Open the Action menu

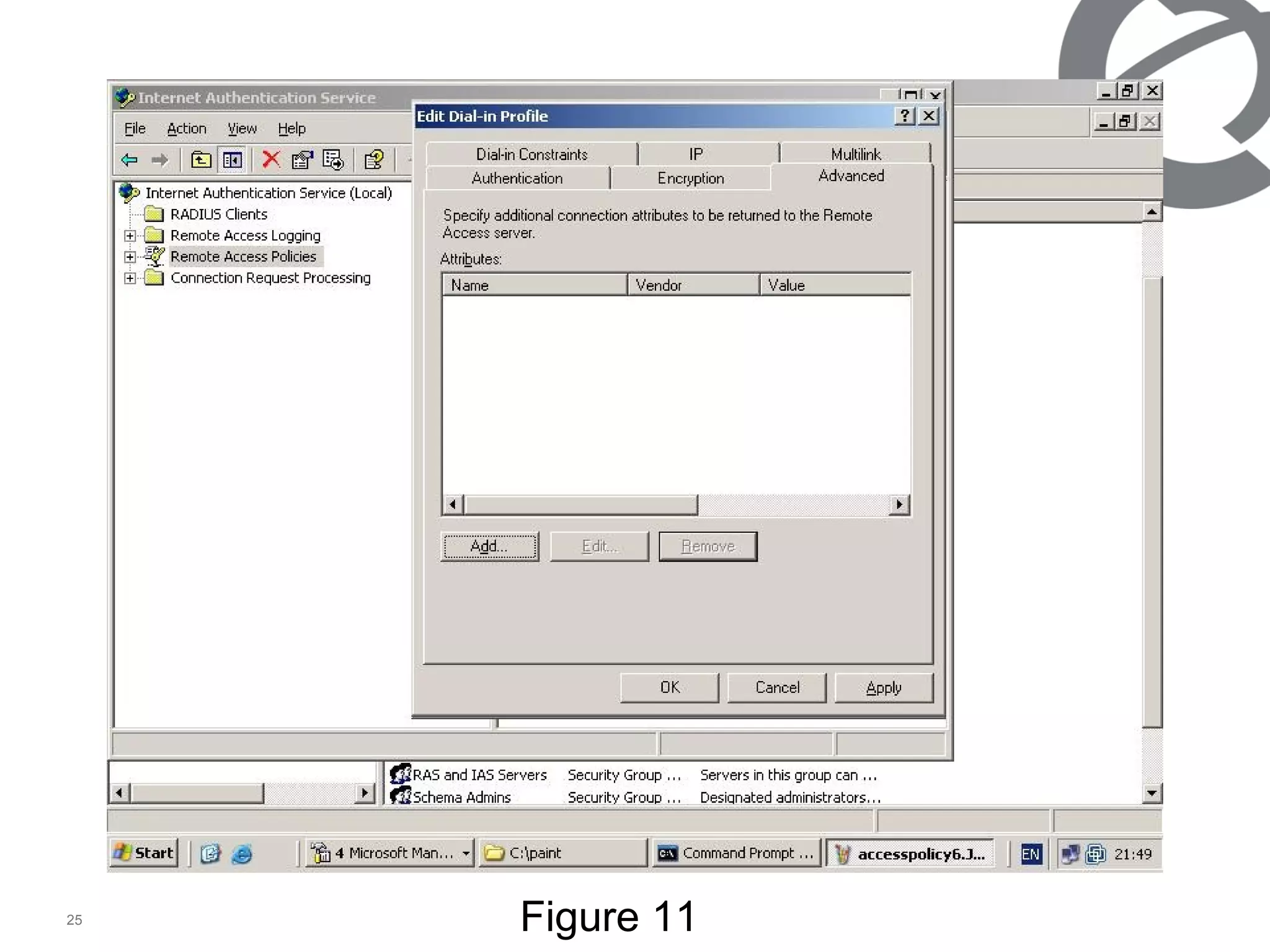coord(187,128)
